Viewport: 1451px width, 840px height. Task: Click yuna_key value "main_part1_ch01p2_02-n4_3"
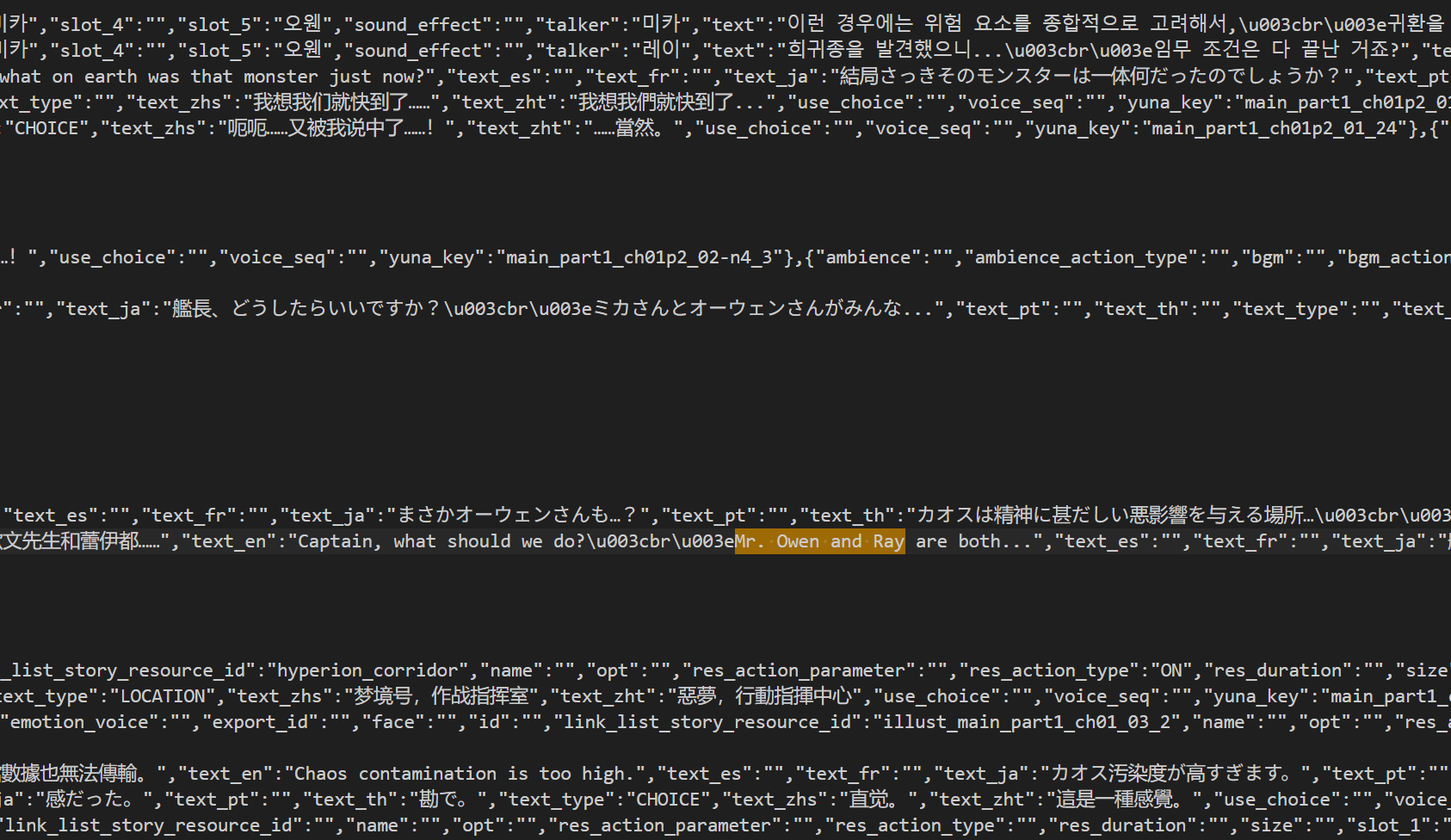pos(639,257)
